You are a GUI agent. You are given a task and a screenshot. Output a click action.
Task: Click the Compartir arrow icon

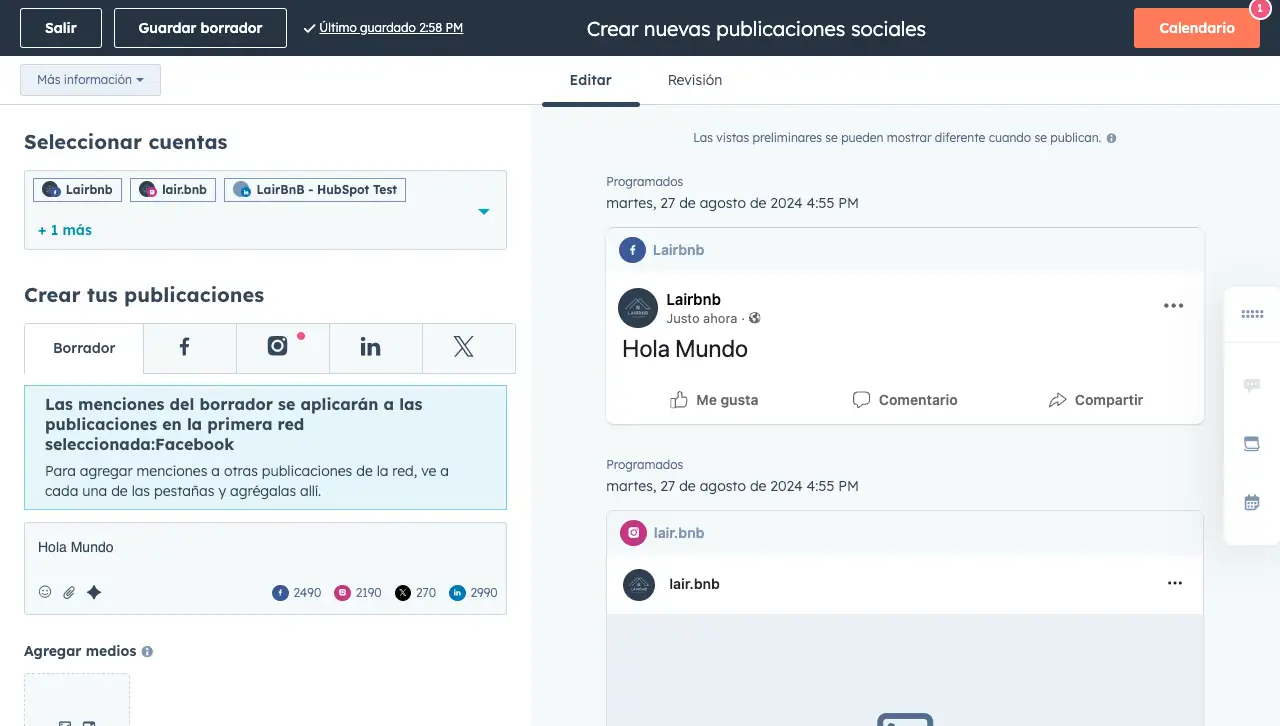pyautogui.click(x=1057, y=400)
